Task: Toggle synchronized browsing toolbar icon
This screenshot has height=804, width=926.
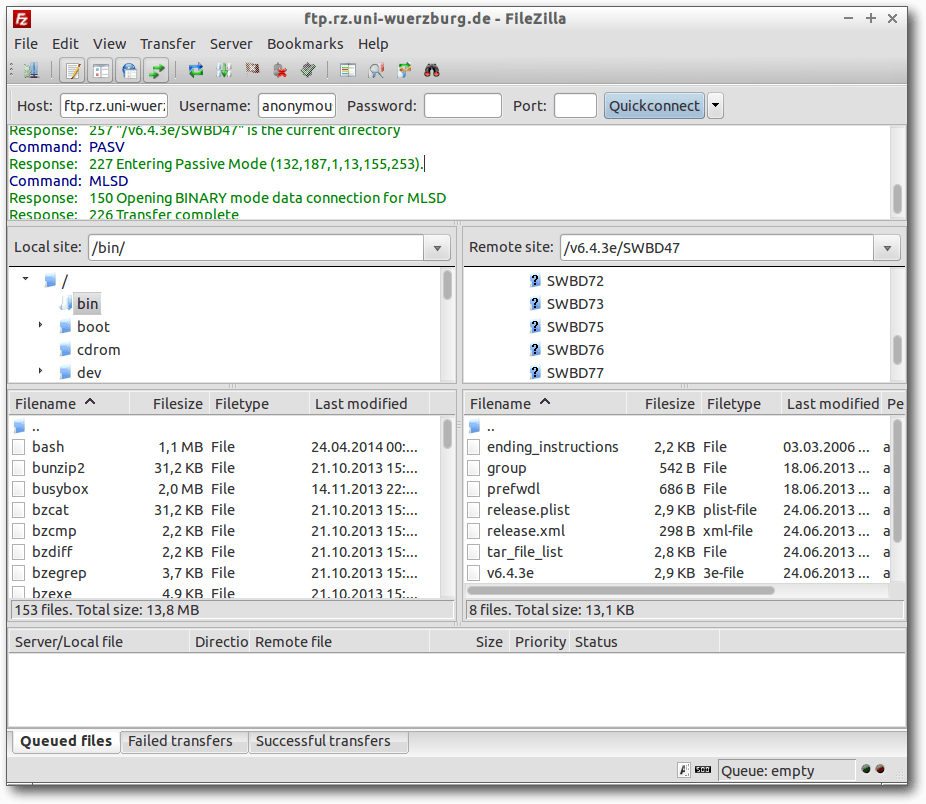Action: pyautogui.click(x=404, y=71)
